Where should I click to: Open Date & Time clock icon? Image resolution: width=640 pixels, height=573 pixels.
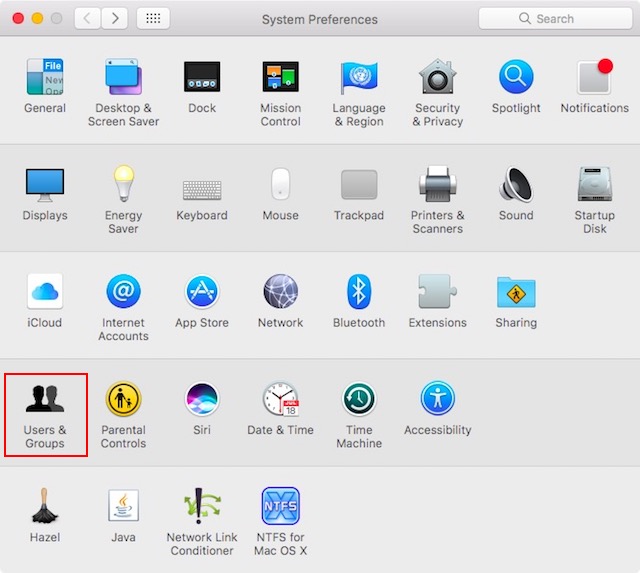coord(281,399)
